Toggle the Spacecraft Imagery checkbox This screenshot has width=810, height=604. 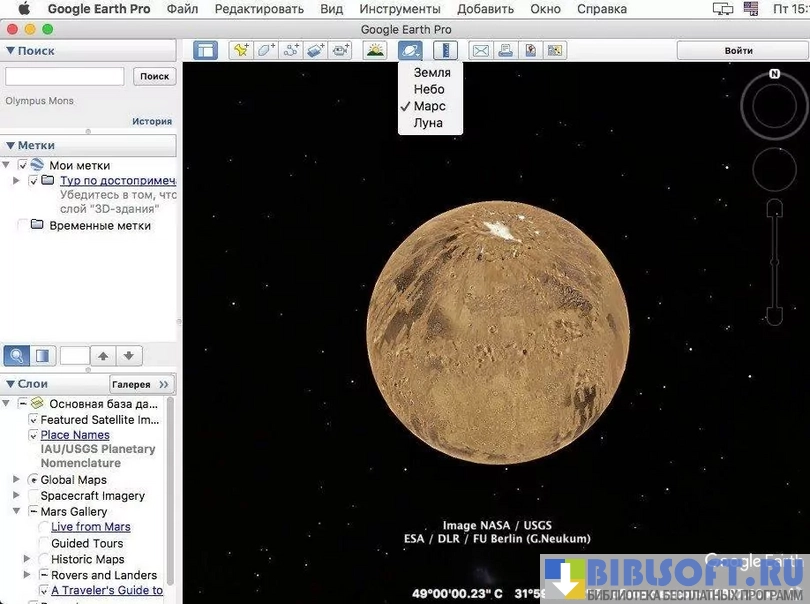click(x=32, y=496)
